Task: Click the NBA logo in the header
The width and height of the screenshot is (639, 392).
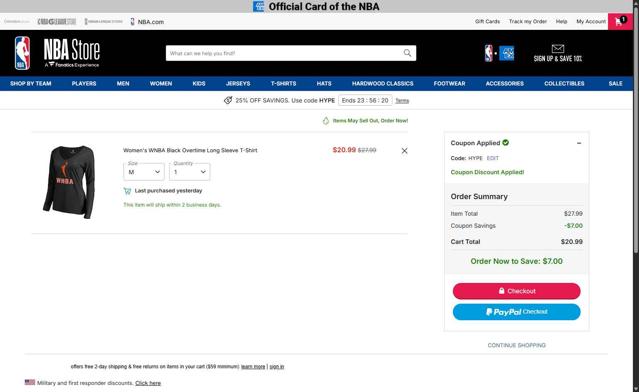Action: 22,53
